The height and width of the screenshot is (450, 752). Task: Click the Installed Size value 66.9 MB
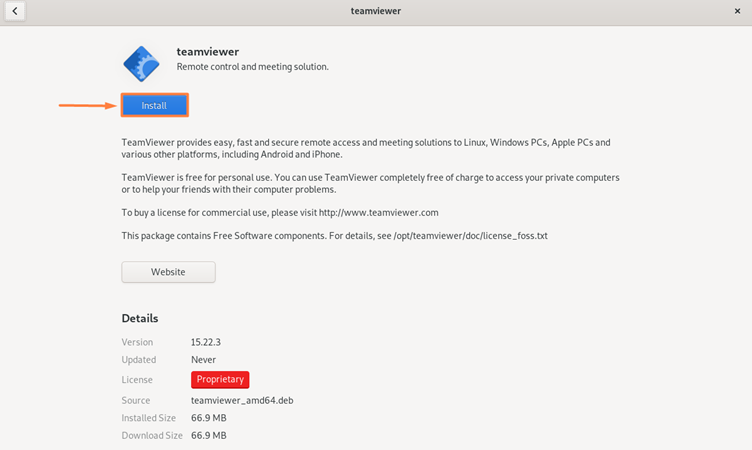point(209,418)
